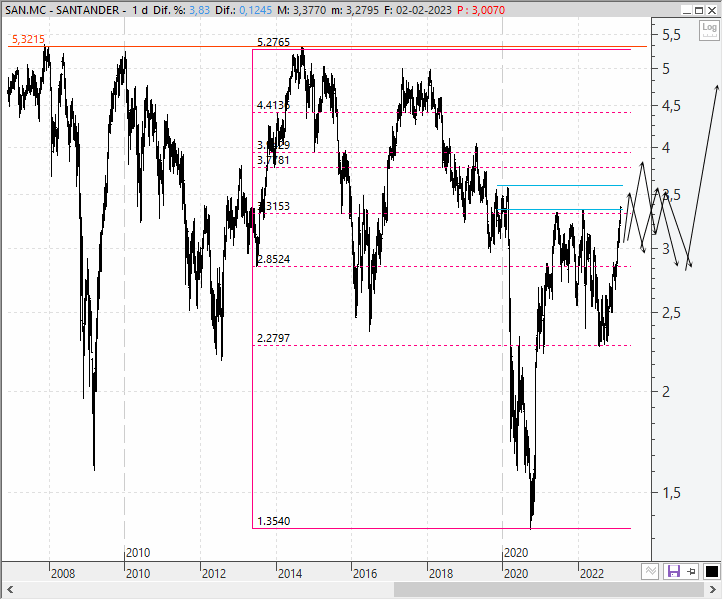Viewport: 723px width, 600px height.
Task: Maximize the SANTANDER chart window
Action: click(699, 10)
